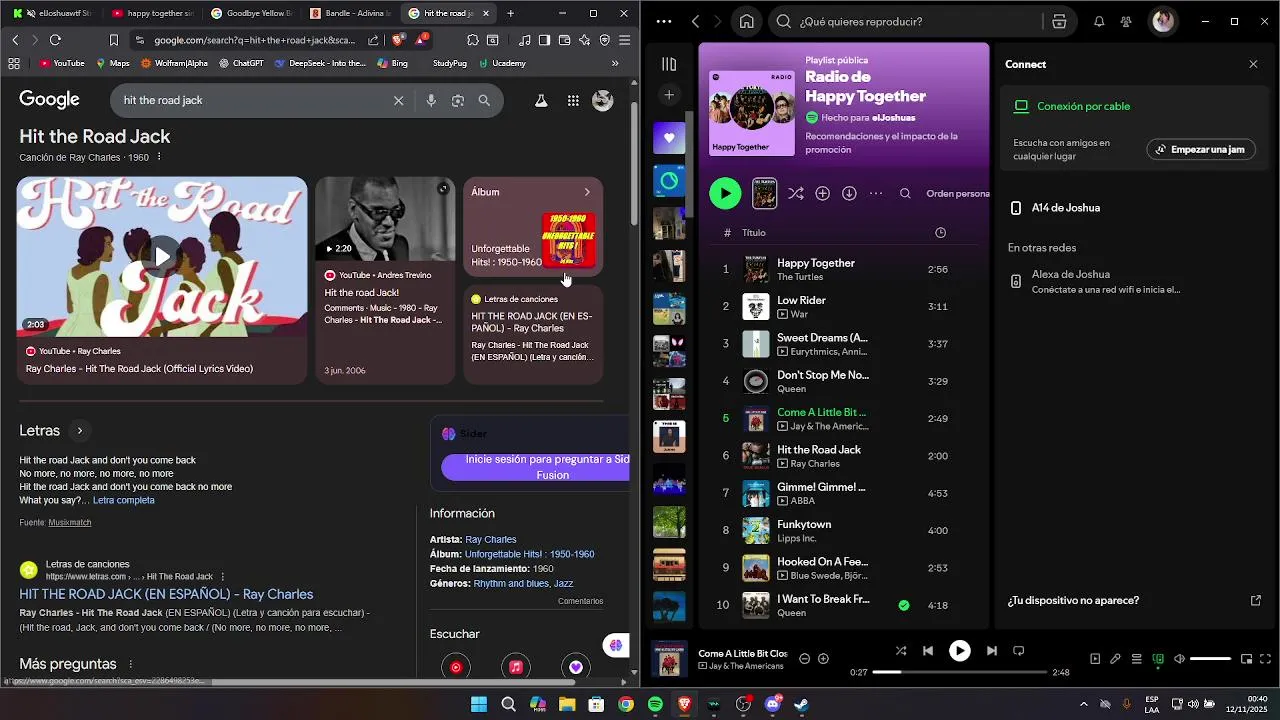Open Spotify friend activity icon
Image resolution: width=1280 pixels, height=720 pixels.
1126,21
